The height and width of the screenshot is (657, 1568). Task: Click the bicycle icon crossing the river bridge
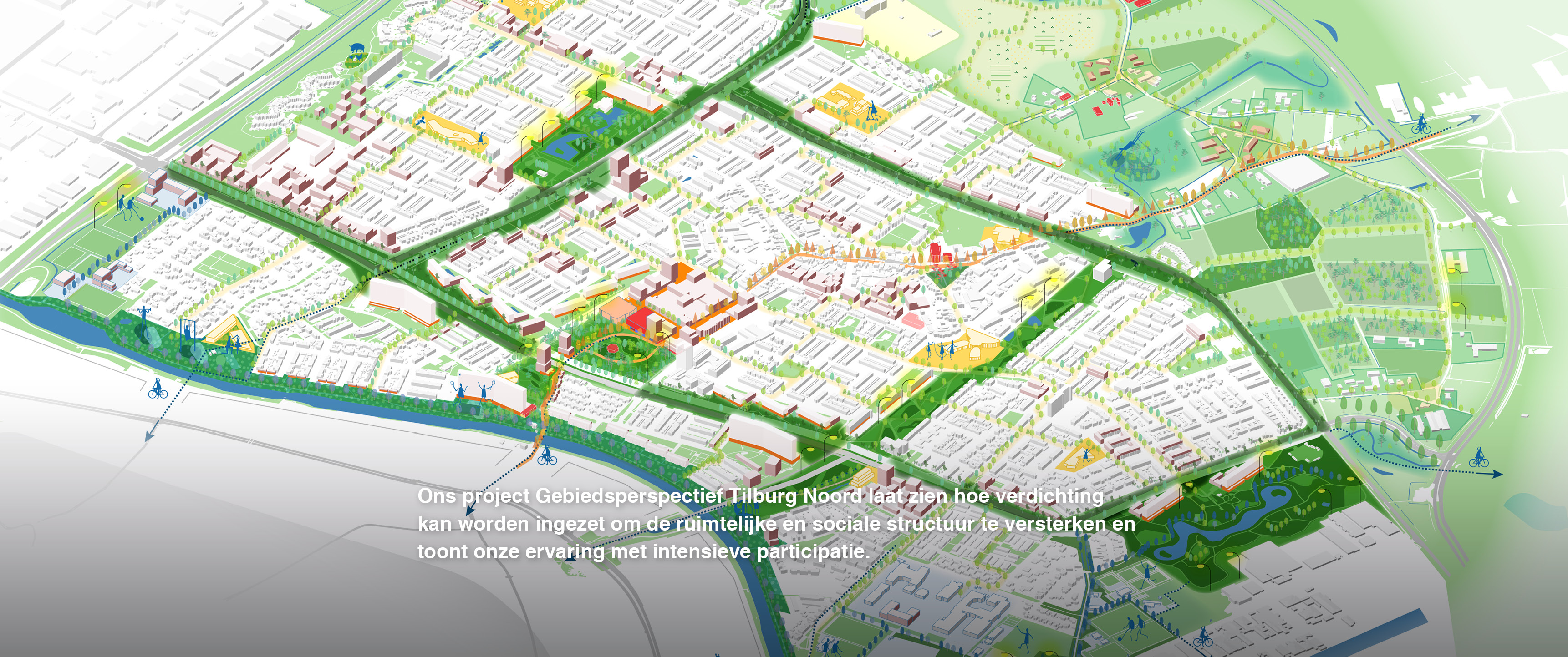pyautogui.click(x=547, y=455)
